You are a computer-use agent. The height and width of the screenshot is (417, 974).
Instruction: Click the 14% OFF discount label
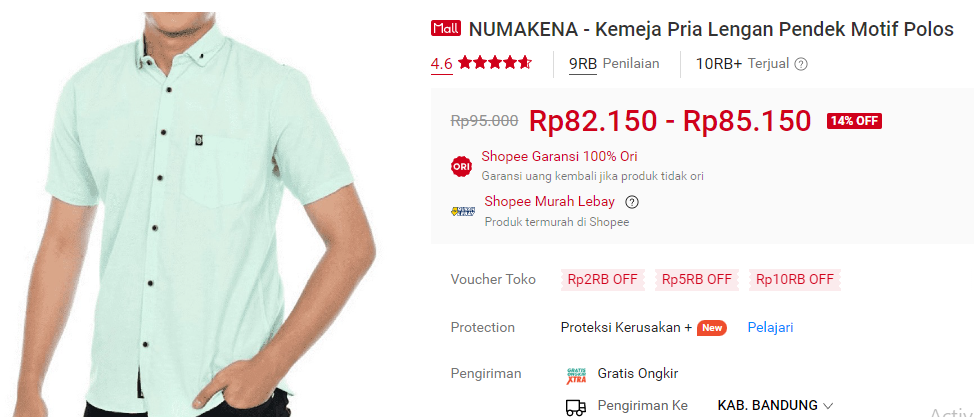point(854,121)
